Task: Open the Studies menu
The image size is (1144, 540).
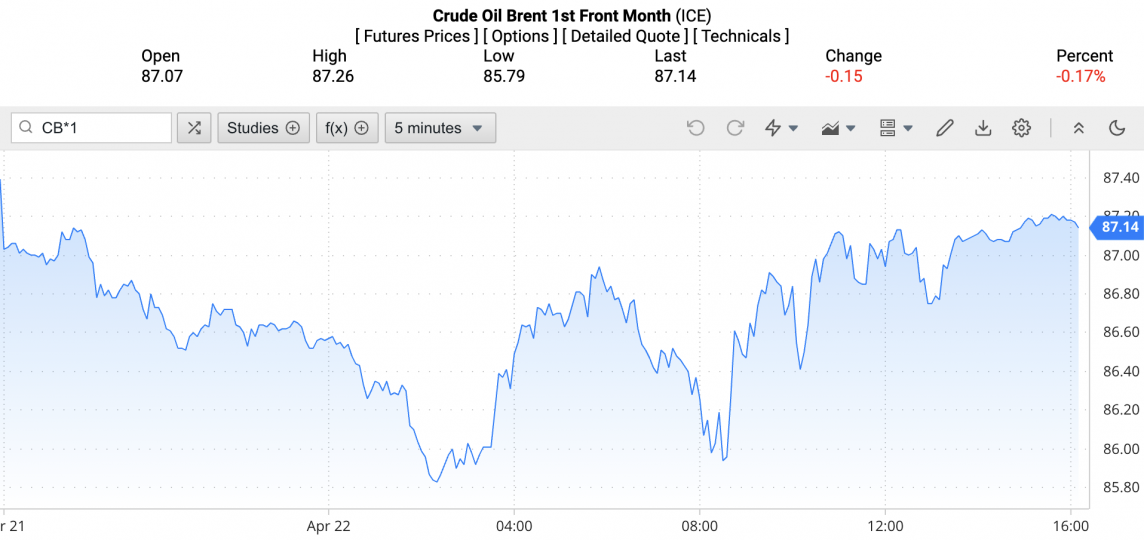Action: [263, 128]
